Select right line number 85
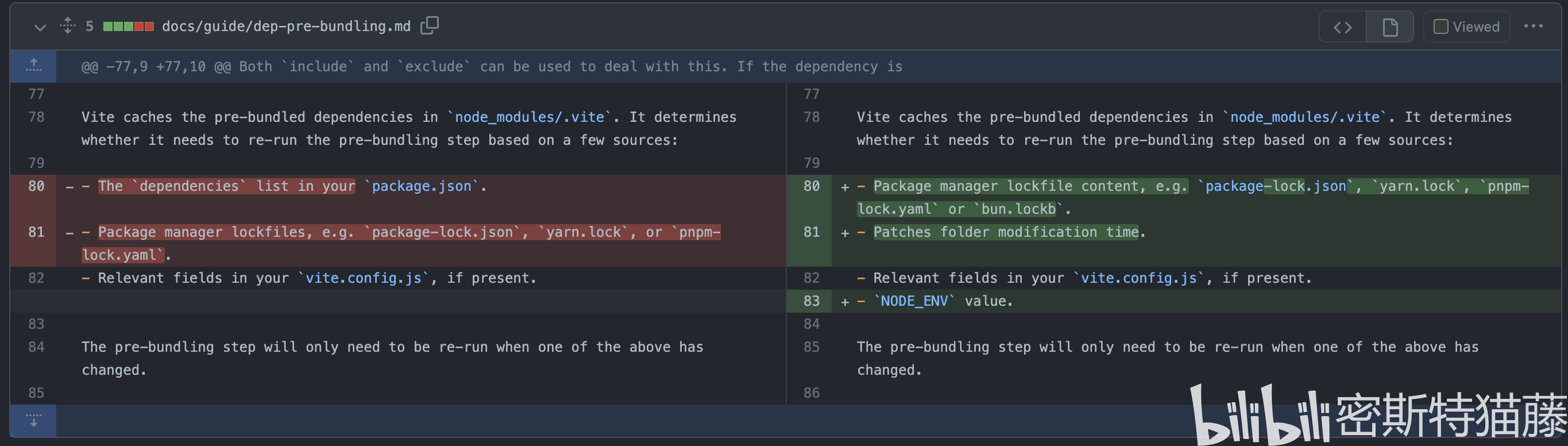 click(x=811, y=347)
